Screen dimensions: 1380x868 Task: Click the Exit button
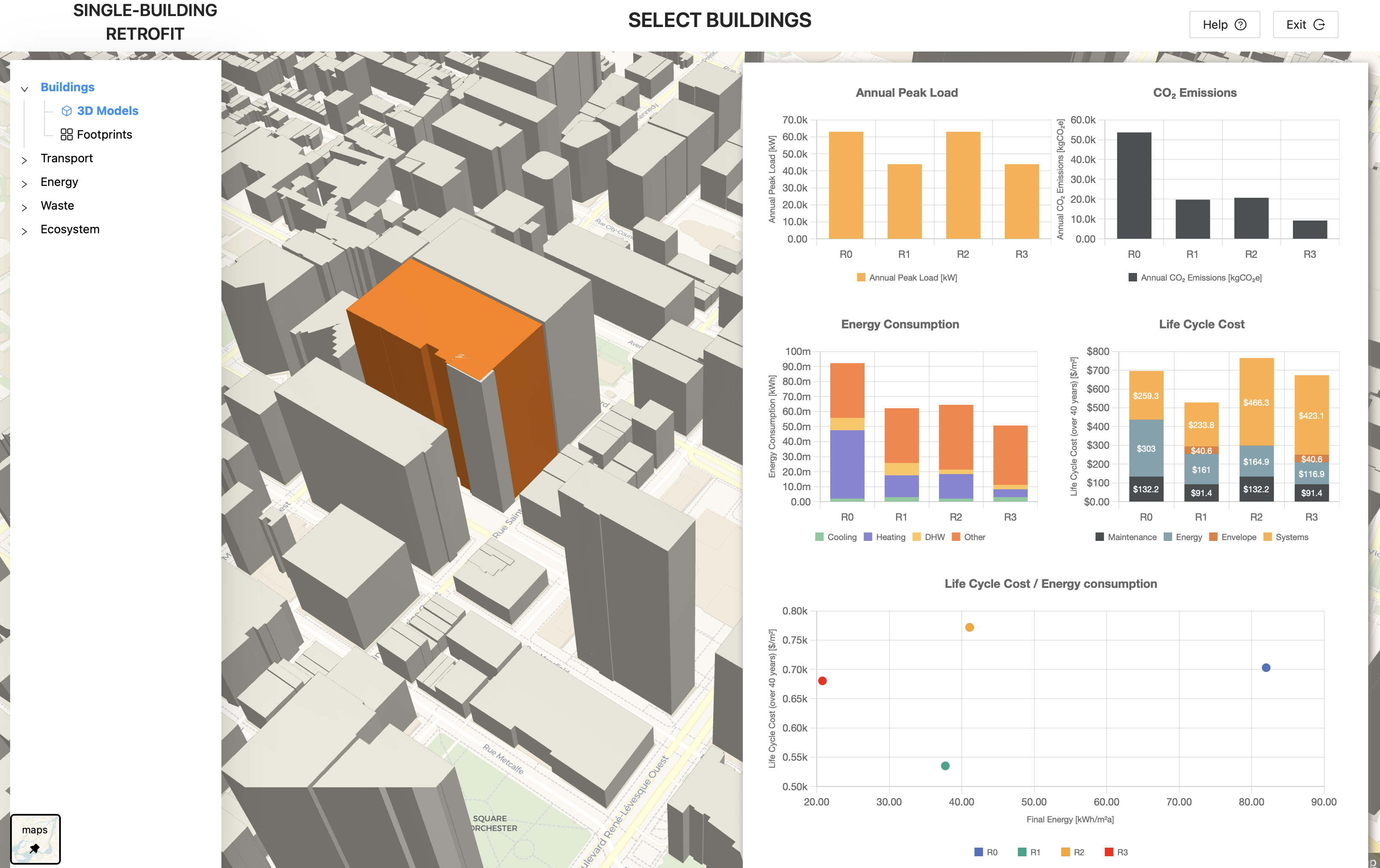tap(1305, 25)
